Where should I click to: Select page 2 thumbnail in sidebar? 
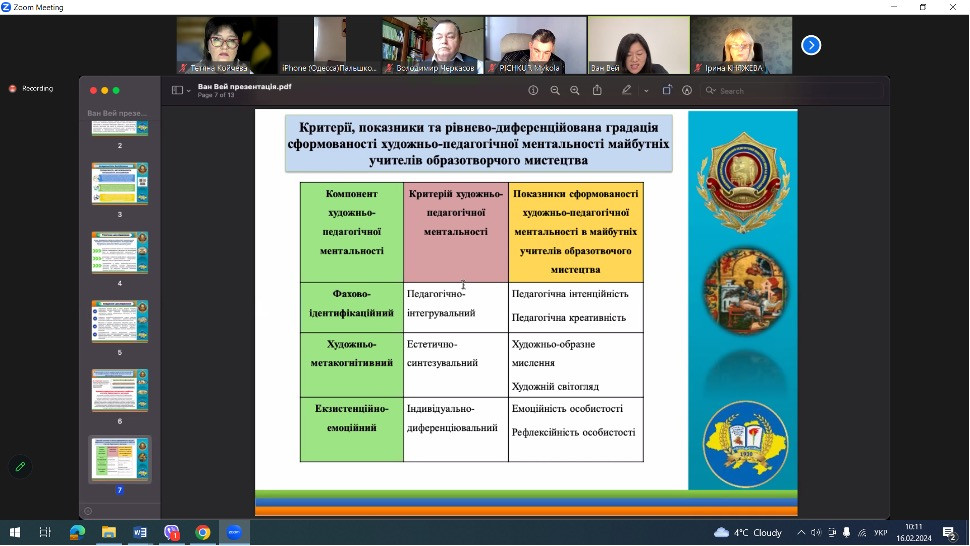[x=119, y=129]
